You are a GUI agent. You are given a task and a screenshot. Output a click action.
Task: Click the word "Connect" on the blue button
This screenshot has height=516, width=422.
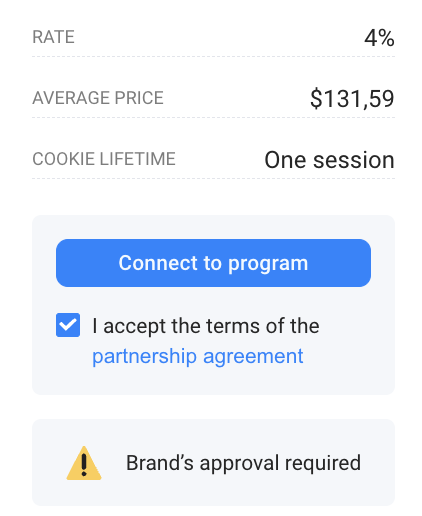tap(158, 263)
